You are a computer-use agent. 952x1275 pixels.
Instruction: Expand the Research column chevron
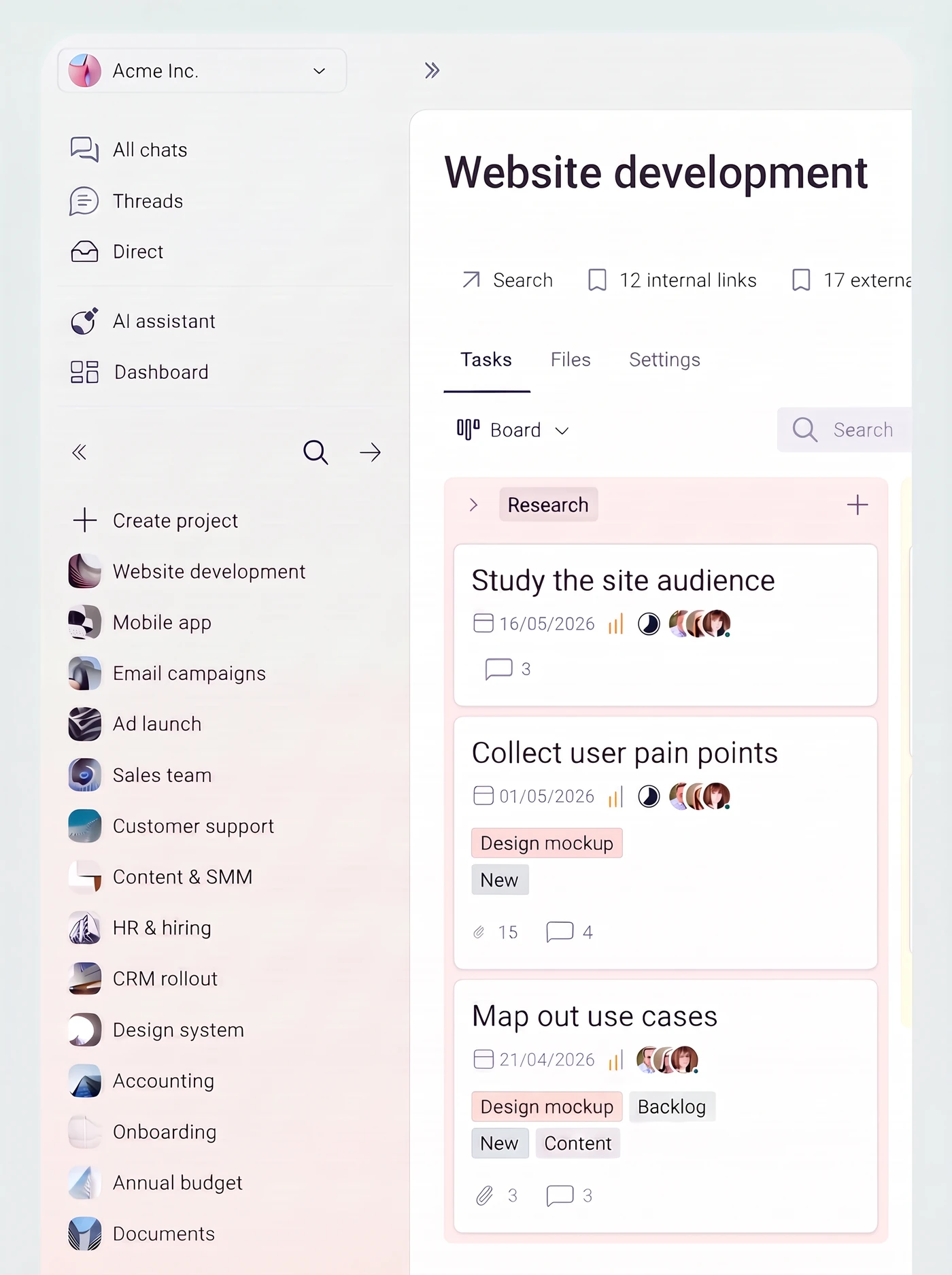coord(474,505)
